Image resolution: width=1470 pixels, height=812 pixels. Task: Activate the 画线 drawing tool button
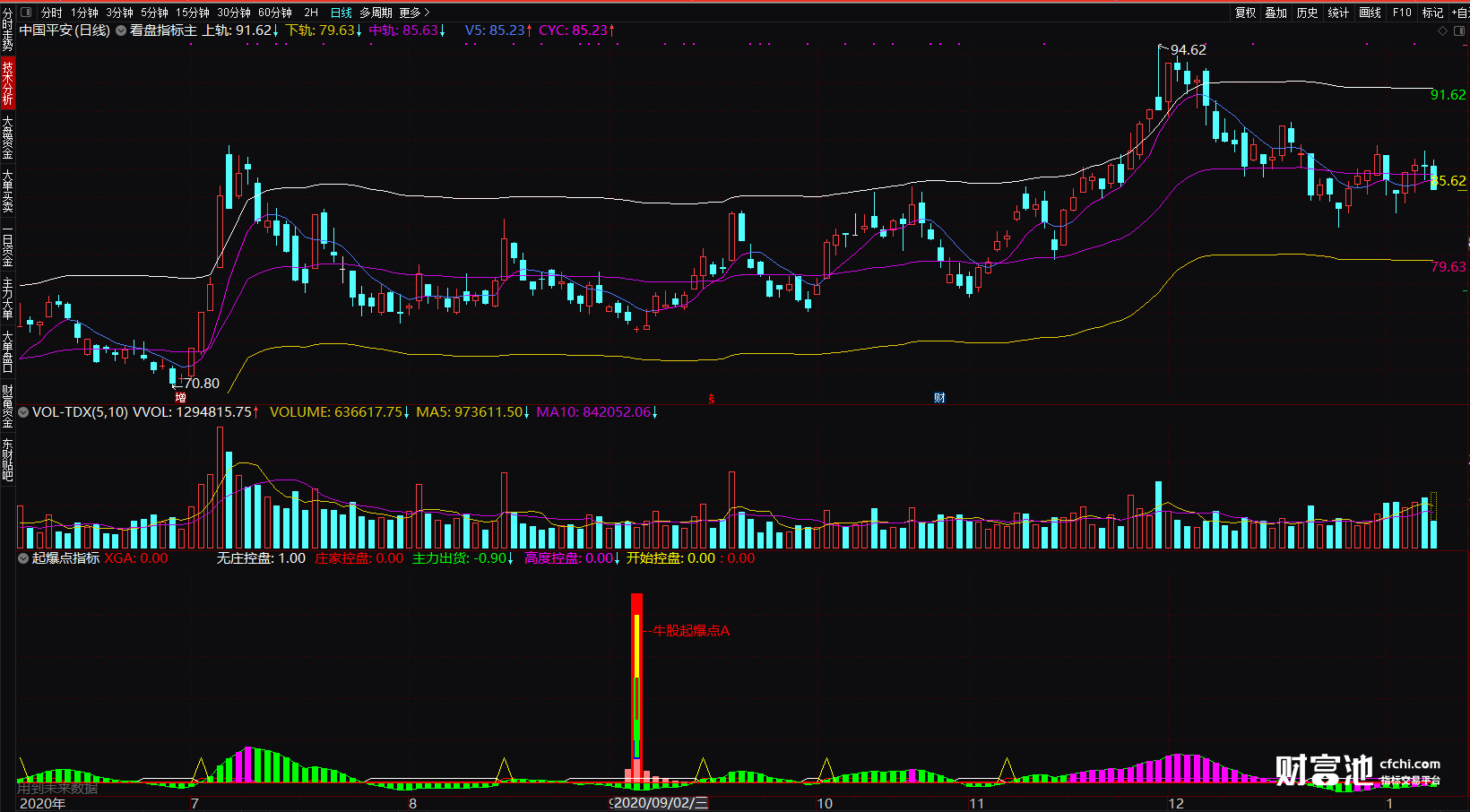click(1371, 13)
